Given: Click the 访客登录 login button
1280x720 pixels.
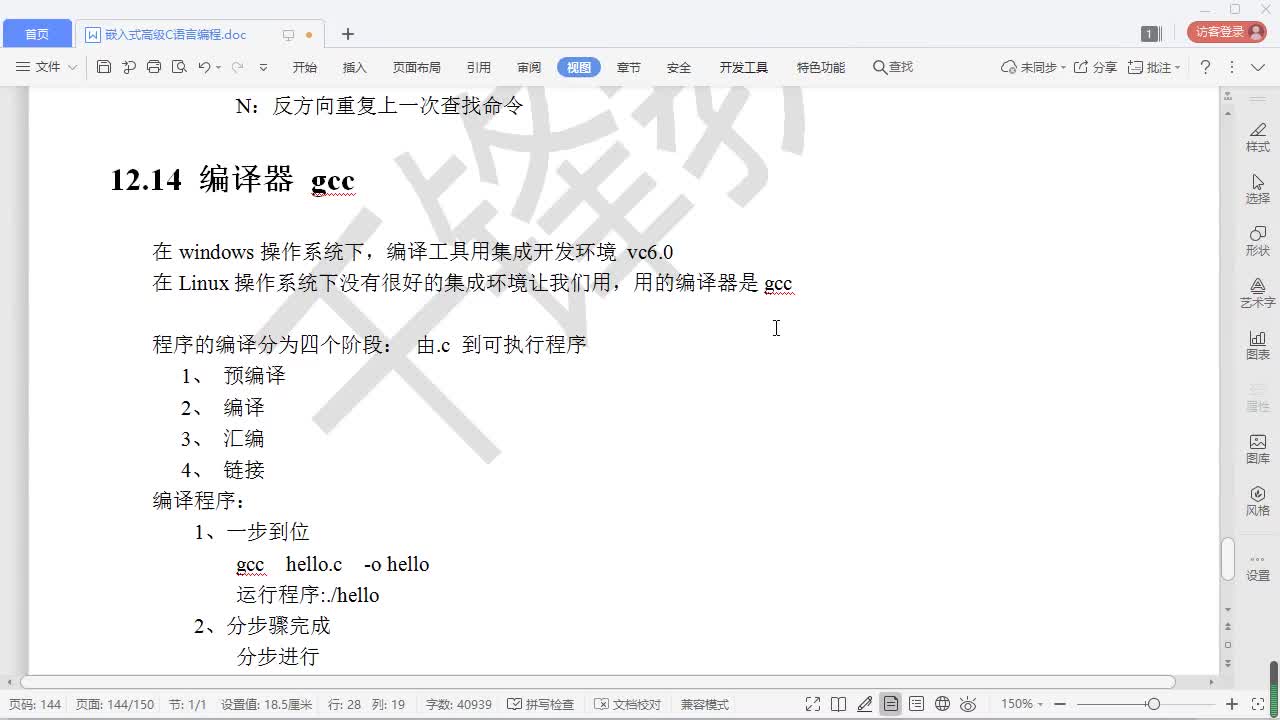Looking at the screenshot, I should click(1226, 32).
